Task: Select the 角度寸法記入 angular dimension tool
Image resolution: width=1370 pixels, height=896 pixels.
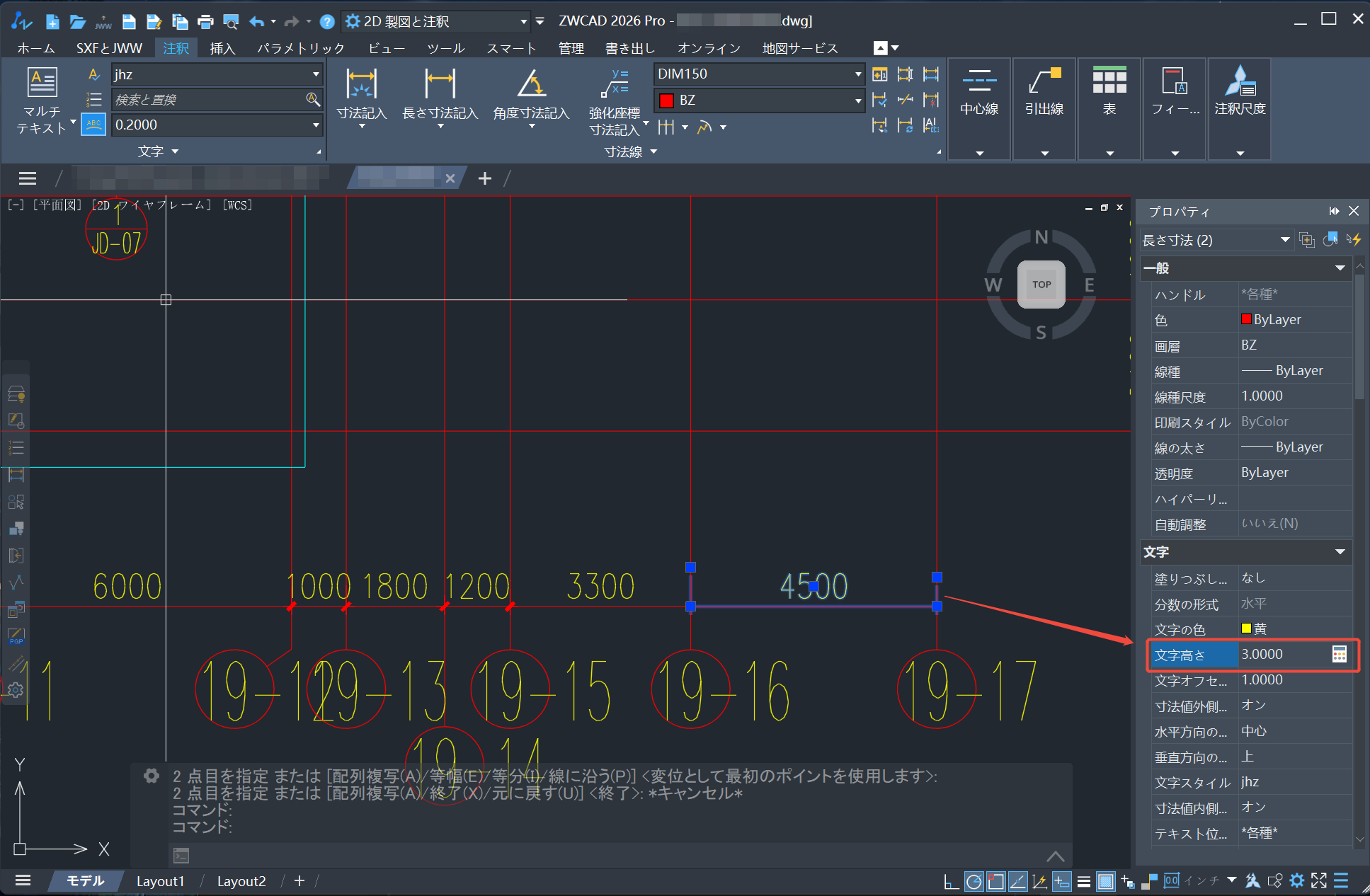Action: point(531,85)
